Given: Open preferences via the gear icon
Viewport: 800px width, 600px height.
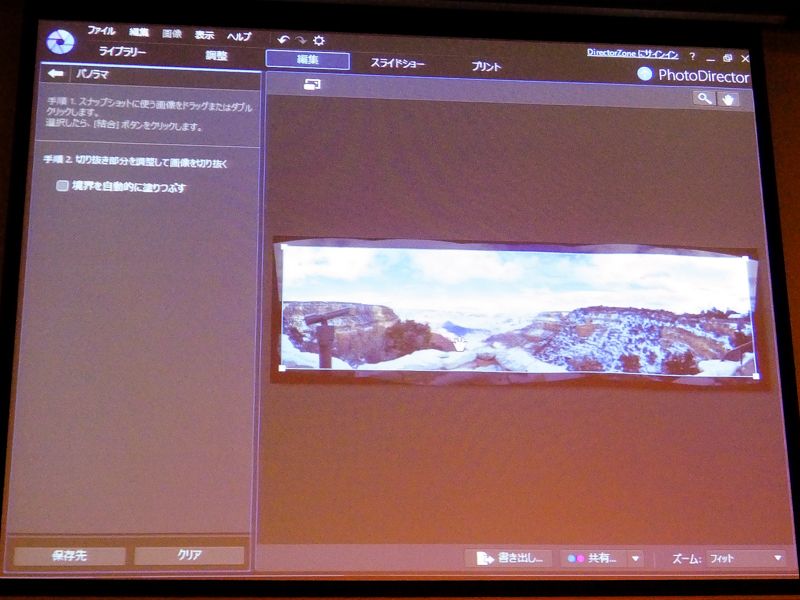Looking at the screenshot, I should [319, 40].
